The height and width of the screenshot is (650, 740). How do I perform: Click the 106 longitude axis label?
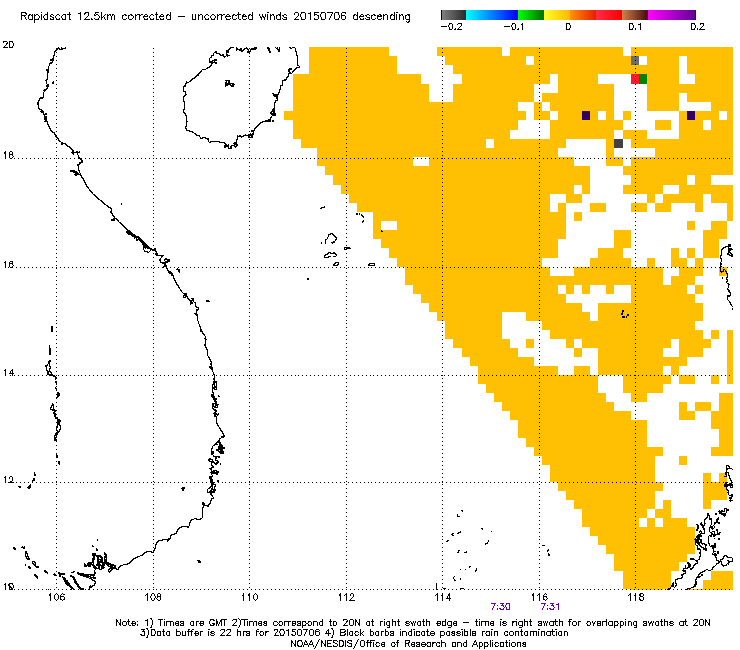[56, 598]
